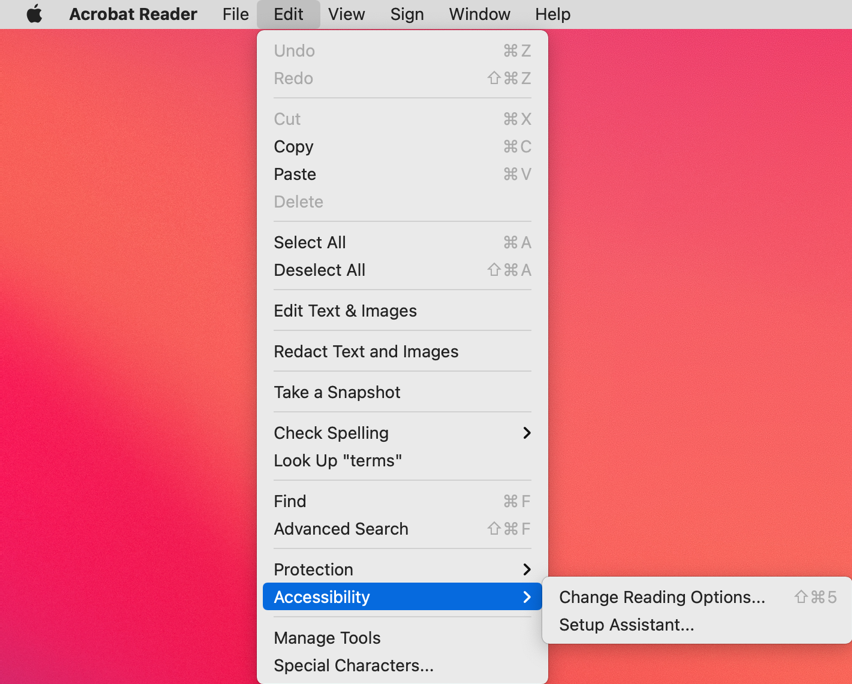Open the Window menu
Viewport: 852px width, 684px height.
(479, 14)
